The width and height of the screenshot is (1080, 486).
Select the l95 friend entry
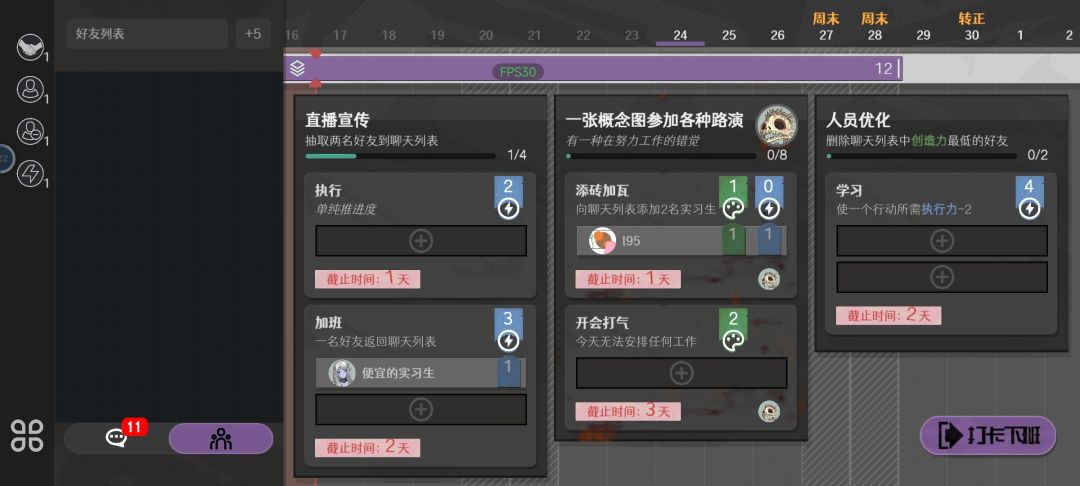(681, 240)
